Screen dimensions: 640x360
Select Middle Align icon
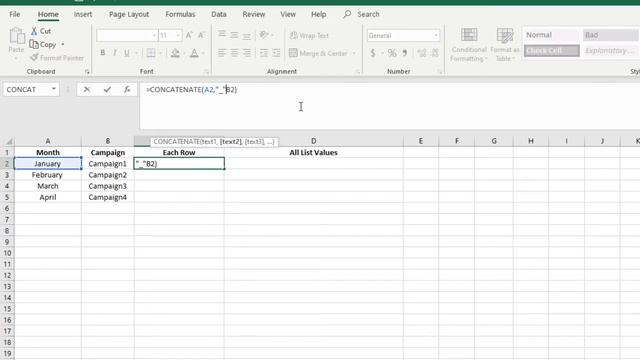point(234,35)
